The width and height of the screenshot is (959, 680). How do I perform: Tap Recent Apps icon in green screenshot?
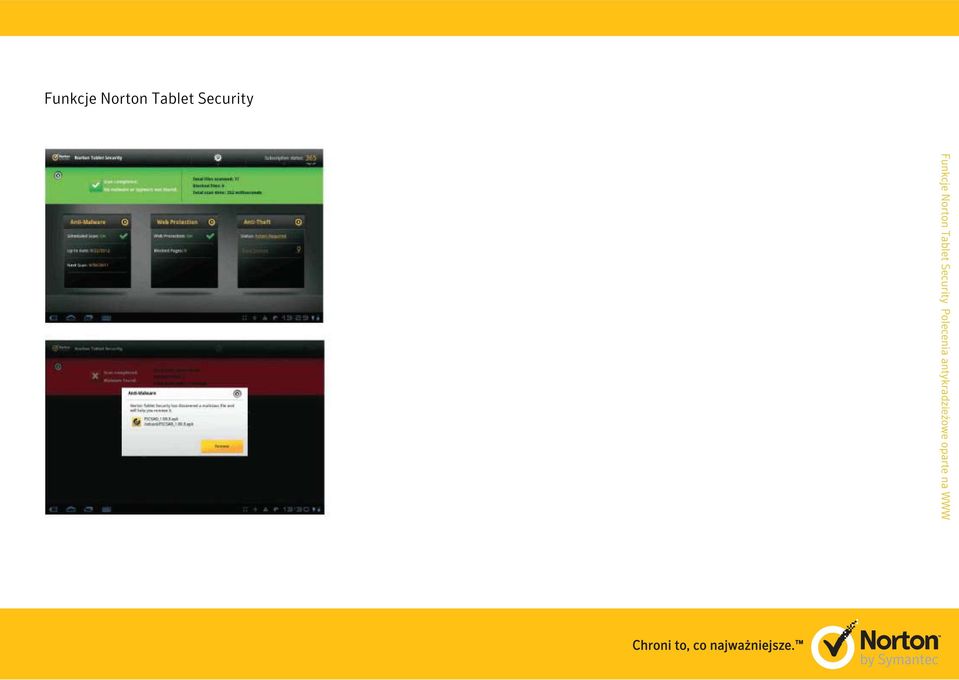[x=89, y=317]
